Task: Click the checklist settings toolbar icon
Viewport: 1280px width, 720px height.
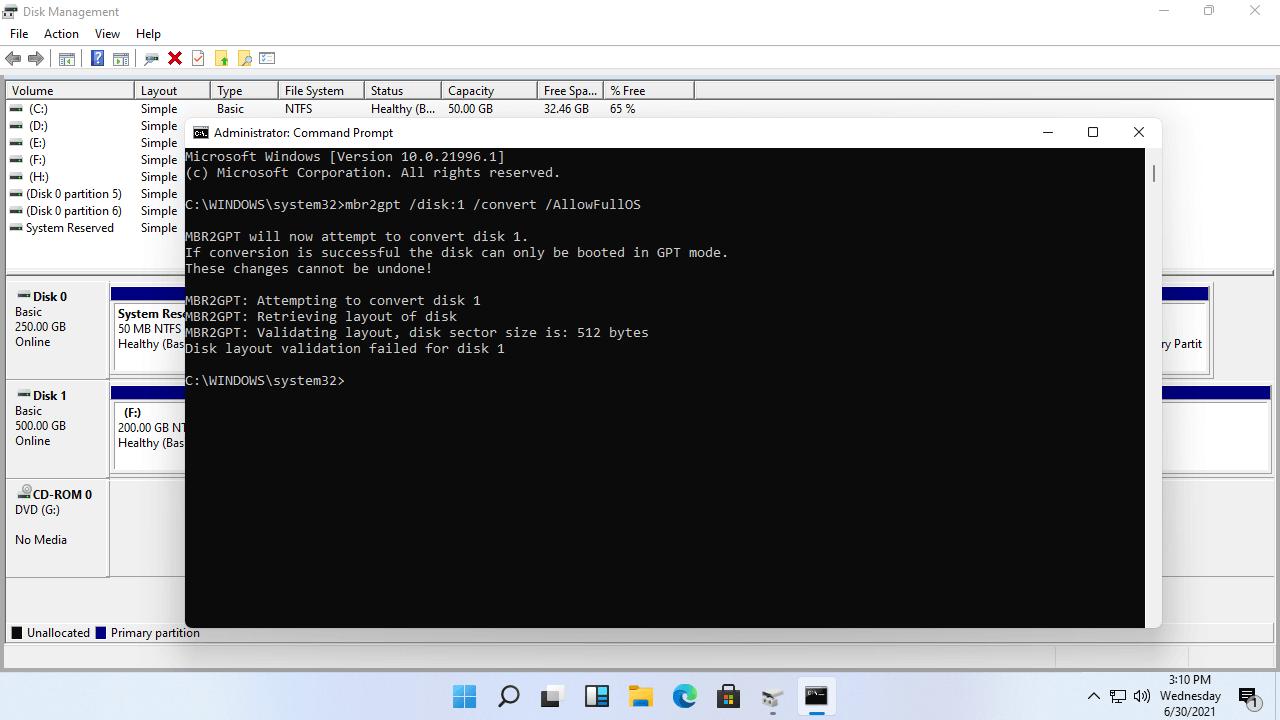Action: (267, 59)
